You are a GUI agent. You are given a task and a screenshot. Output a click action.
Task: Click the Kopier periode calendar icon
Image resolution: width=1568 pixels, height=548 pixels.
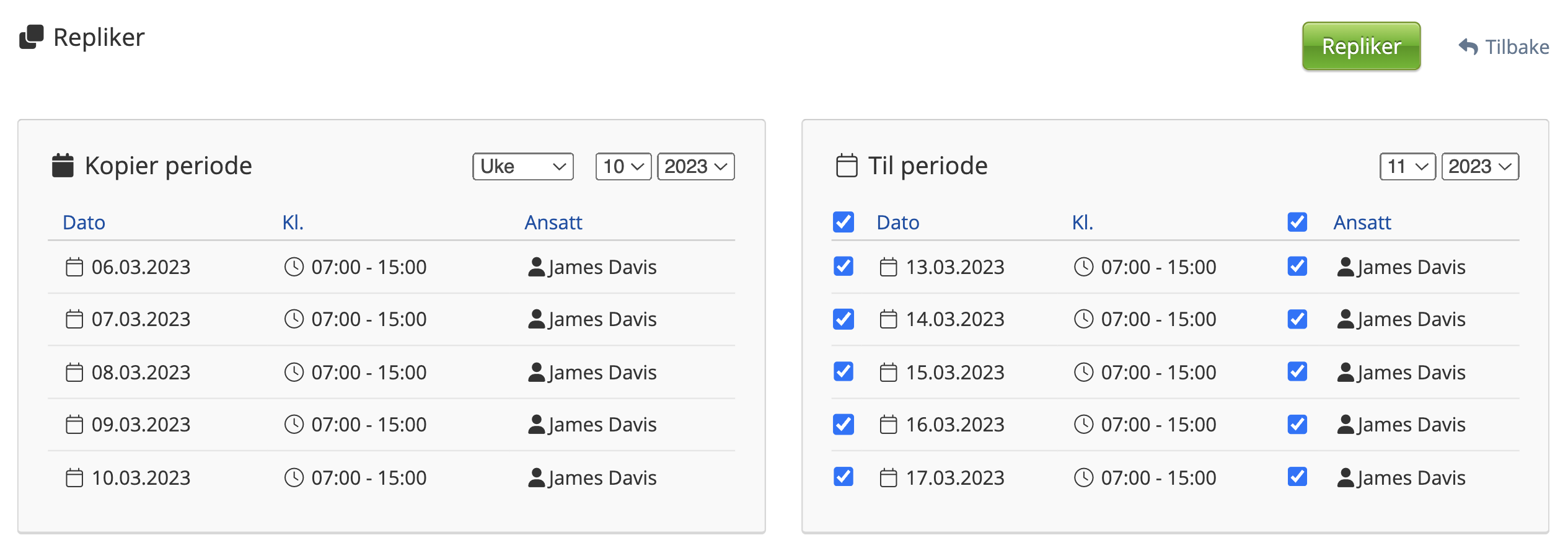pyautogui.click(x=63, y=166)
